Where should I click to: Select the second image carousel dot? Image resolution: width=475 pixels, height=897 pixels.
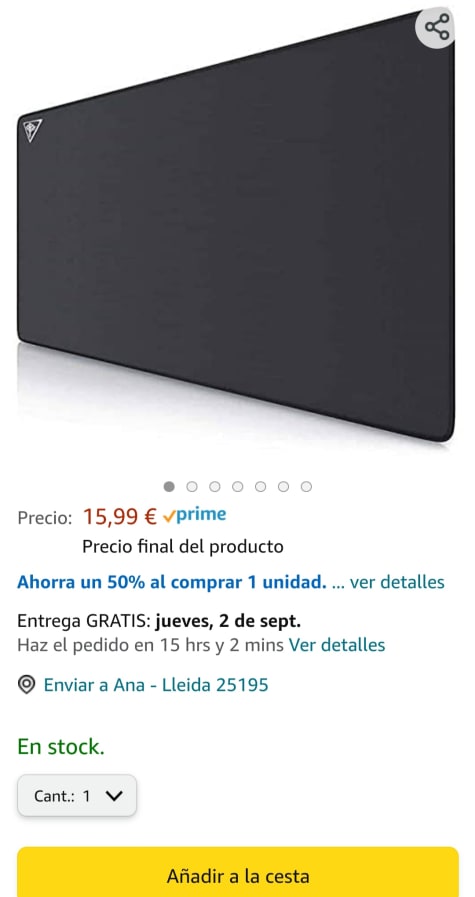coord(192,486)
